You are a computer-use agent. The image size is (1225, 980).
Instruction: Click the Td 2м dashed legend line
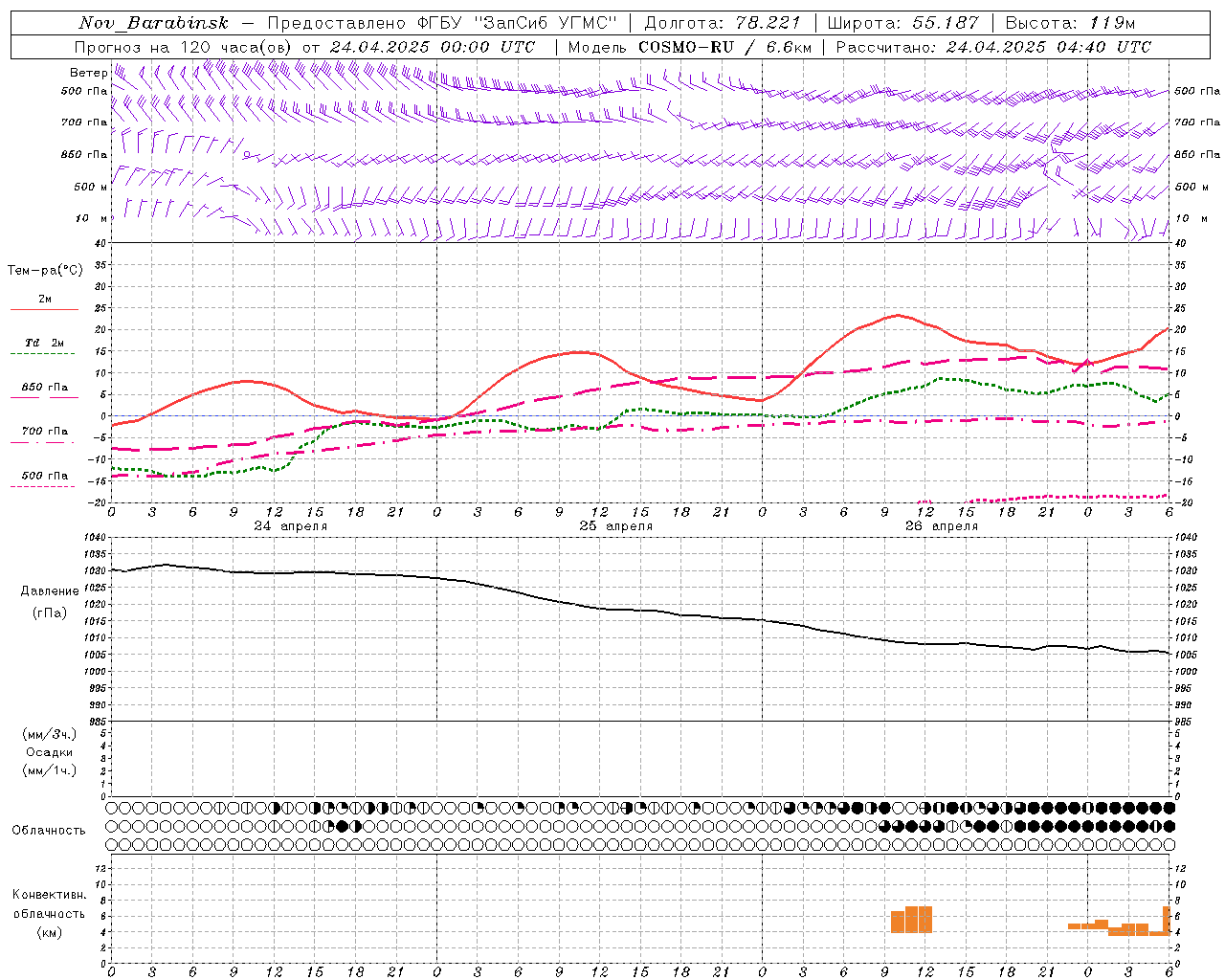coord(42,354)
